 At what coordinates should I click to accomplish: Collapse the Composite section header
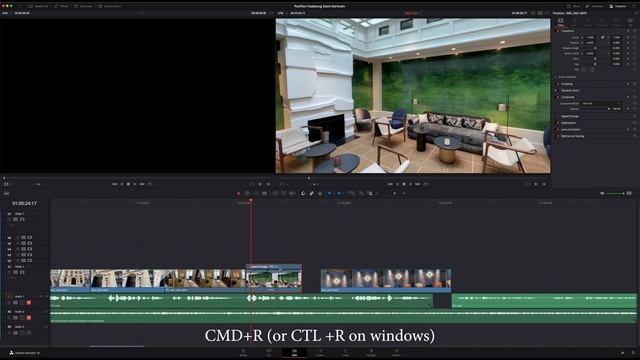[x=568, y=97]
